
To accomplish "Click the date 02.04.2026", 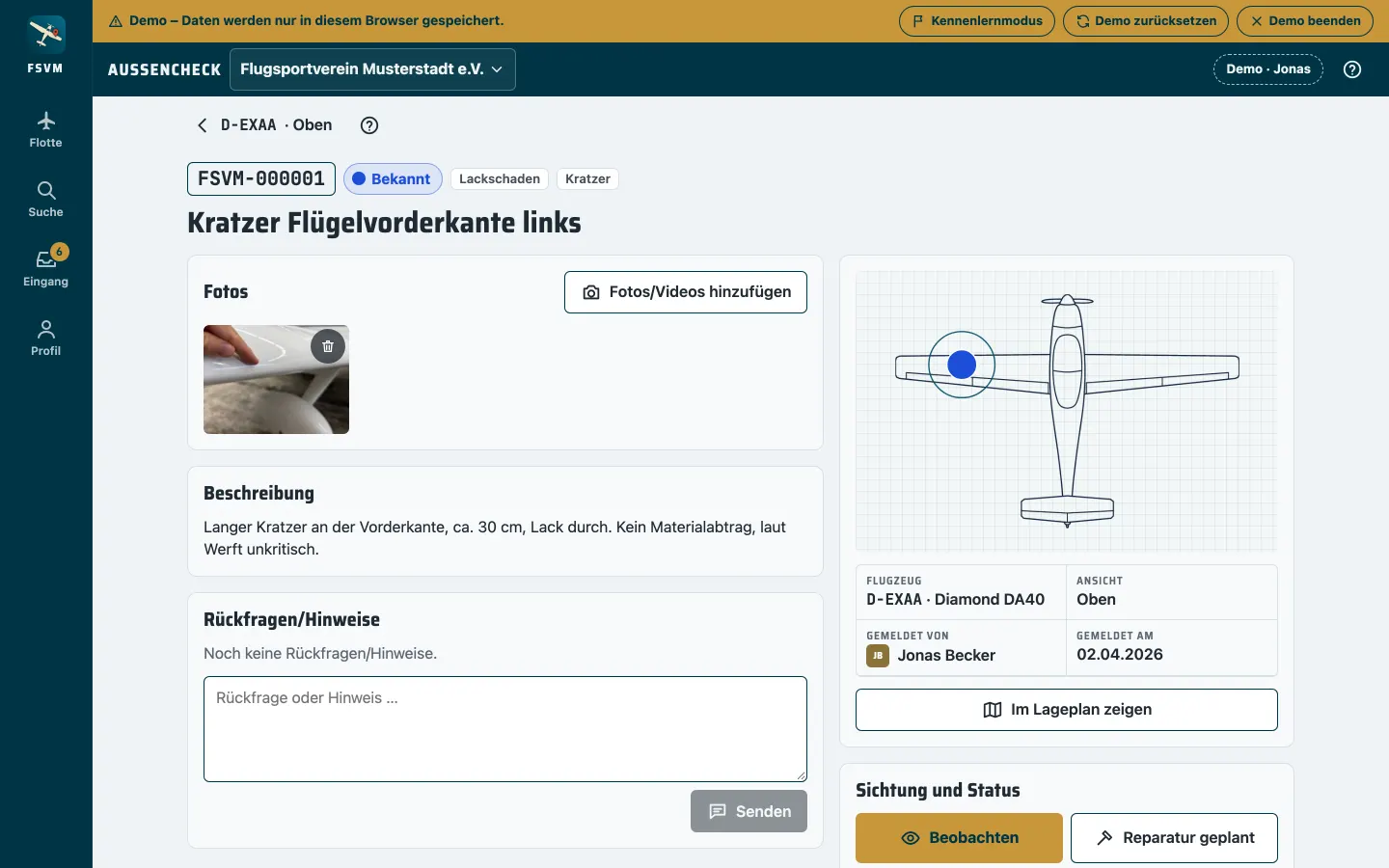I will click(1120, 655).
